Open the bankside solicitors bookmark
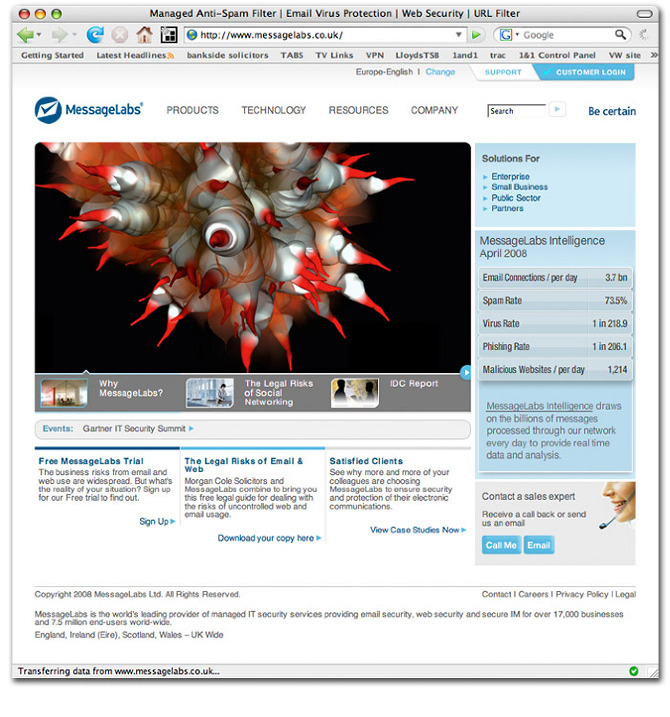The width and height of the screenshot is (670, 717). tap(227, 55)
